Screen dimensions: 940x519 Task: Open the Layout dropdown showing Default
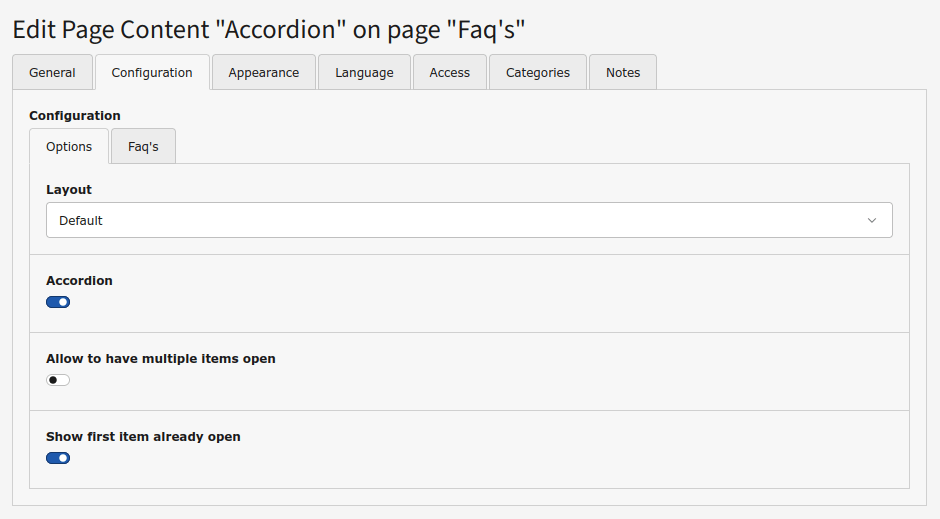tap(469, 220)
